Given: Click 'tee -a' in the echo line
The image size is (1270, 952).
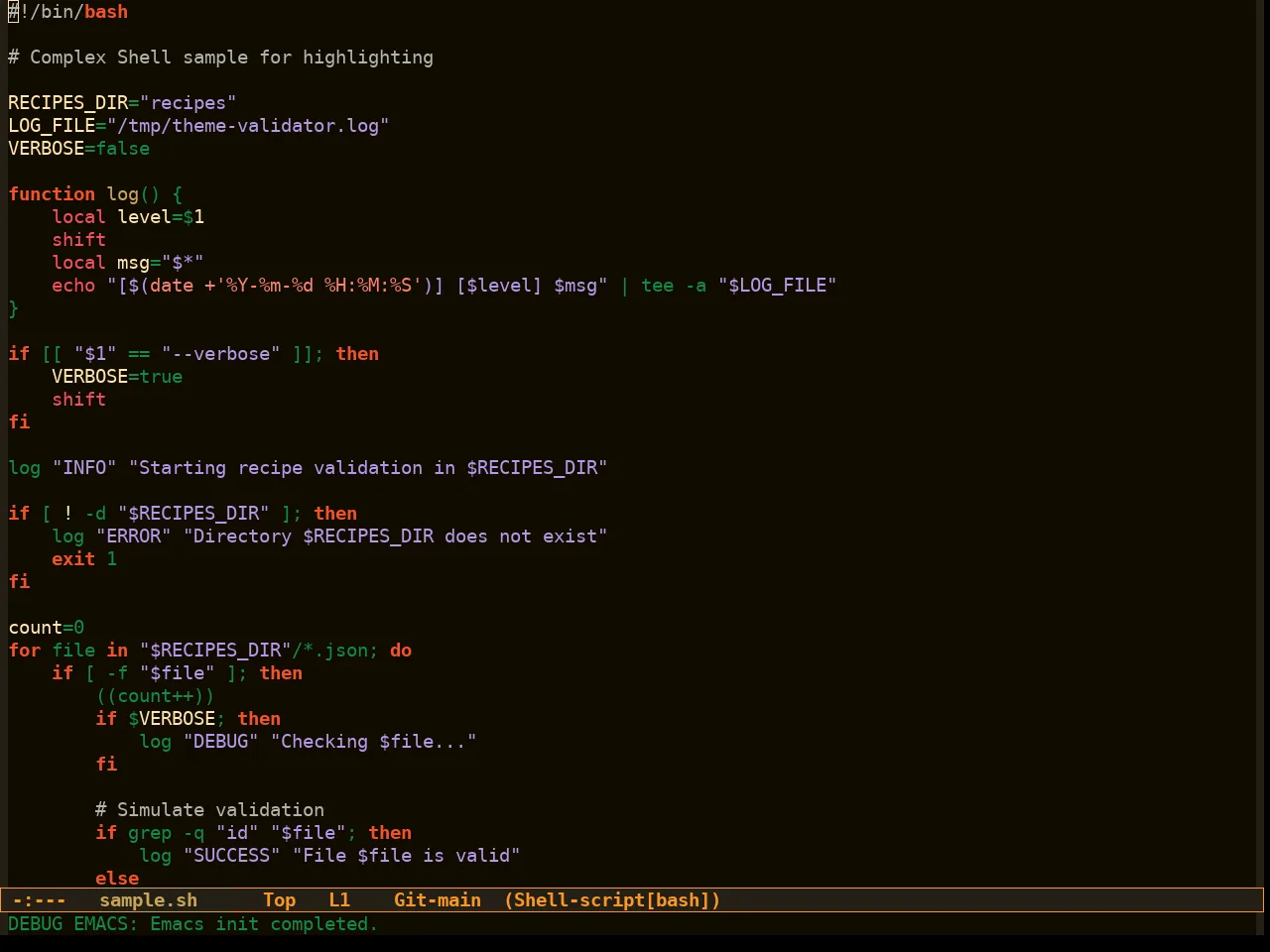Looking at the screenshot, I should pyautogui.click(x=674, y=286).
